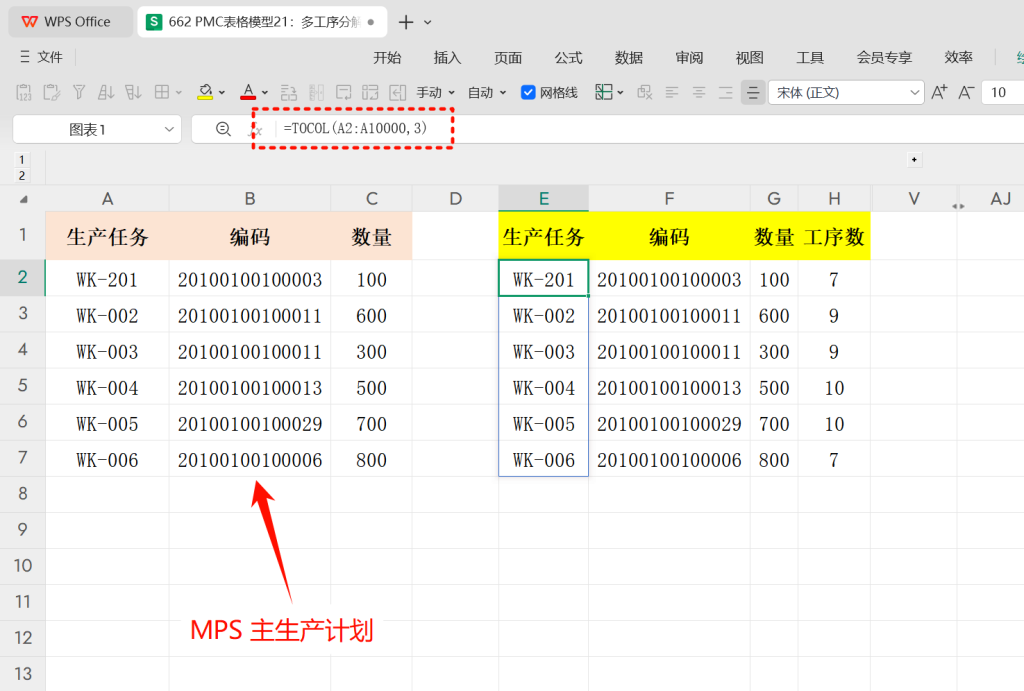The width and height of the screenshot is (1024, 691).
Task: Expand the grouped columns plus button
Action: pyautogui.click(x=914, y=159)
